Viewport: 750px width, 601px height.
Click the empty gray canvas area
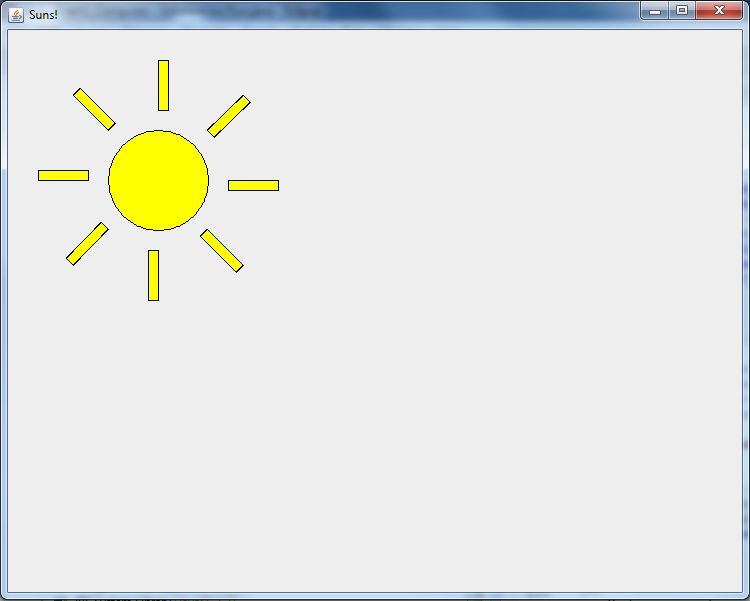coord(450,380)
